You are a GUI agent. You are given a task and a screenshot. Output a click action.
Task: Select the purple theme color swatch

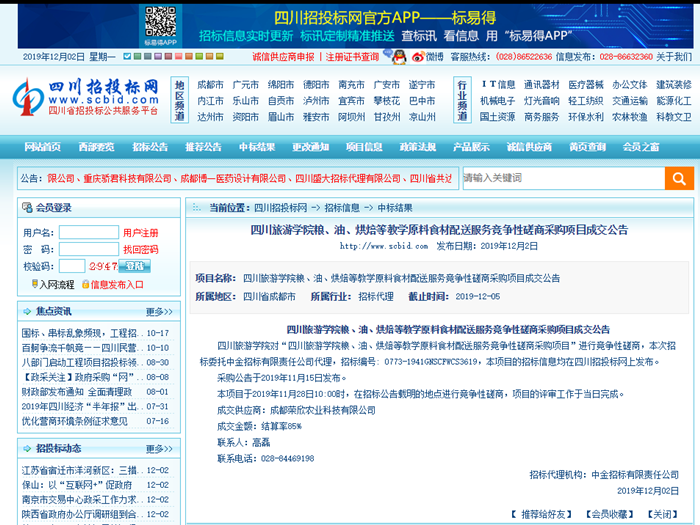[x=158, y=56]
